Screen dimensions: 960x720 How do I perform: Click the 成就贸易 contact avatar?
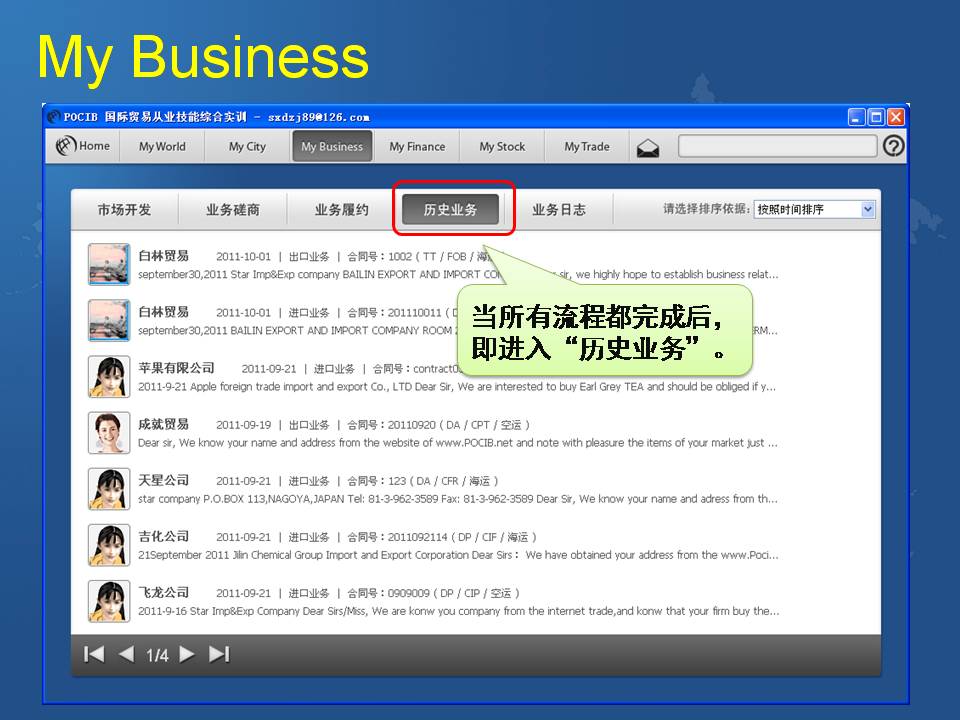(x=109, y=433)
